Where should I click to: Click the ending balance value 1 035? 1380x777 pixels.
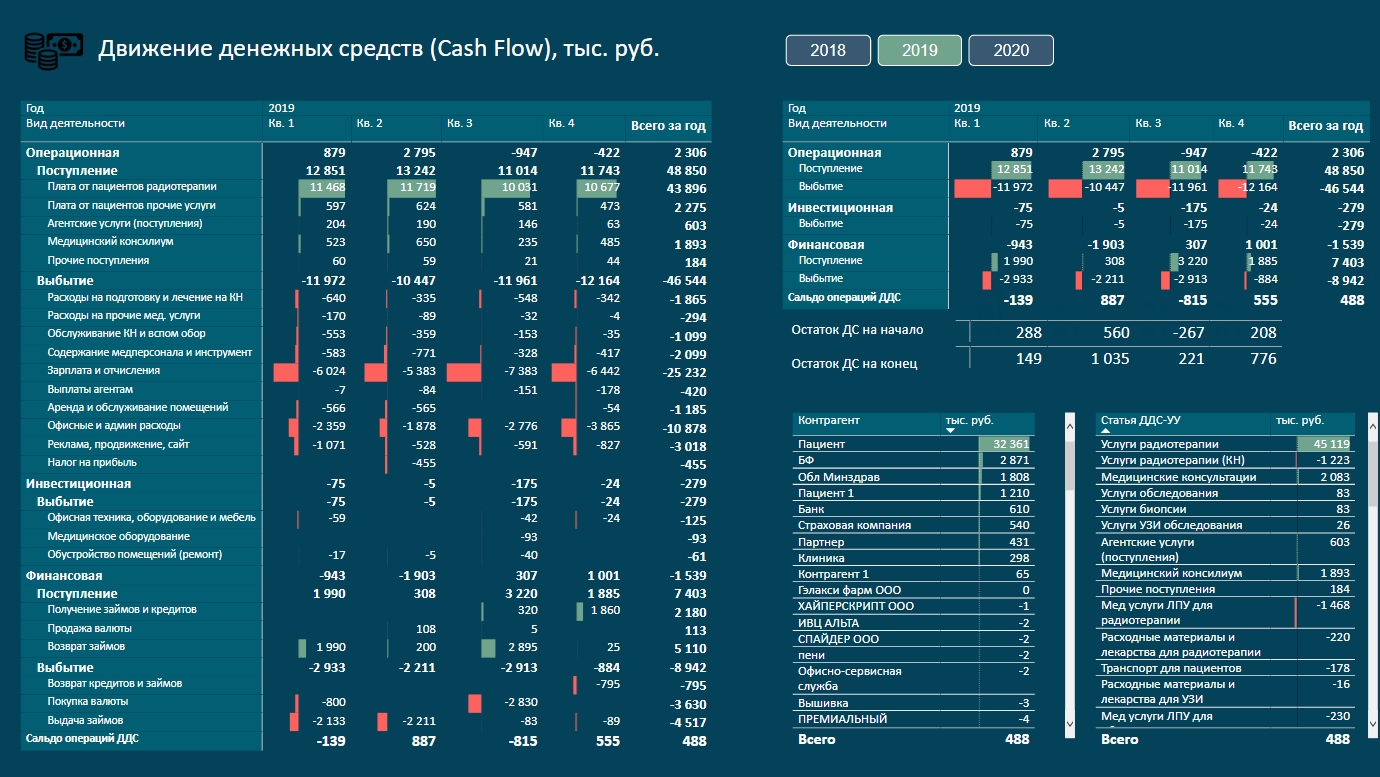(x=1110, y=359)
